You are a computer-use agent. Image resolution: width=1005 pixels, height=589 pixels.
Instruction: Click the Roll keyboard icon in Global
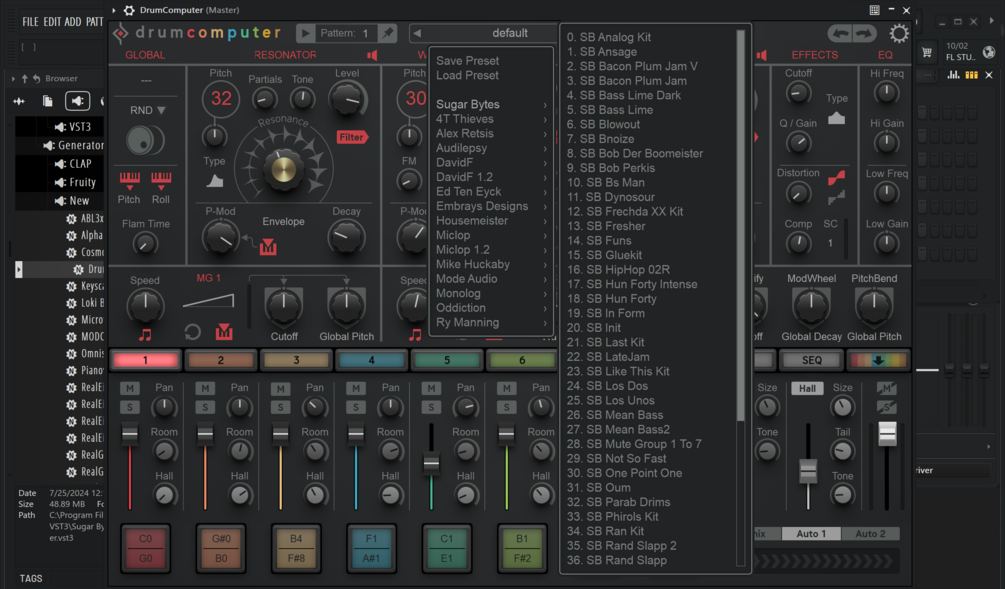click(161, 180)
